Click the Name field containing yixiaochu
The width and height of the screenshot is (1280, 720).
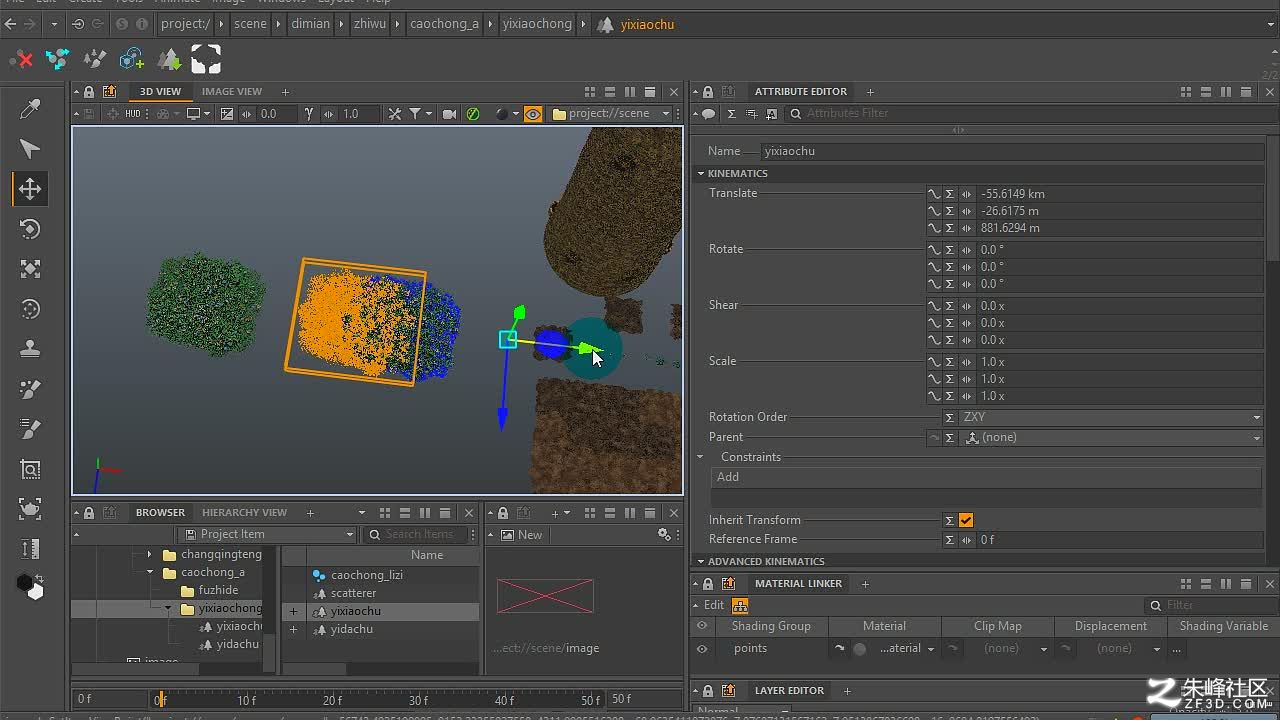[x=1010, y=152]
